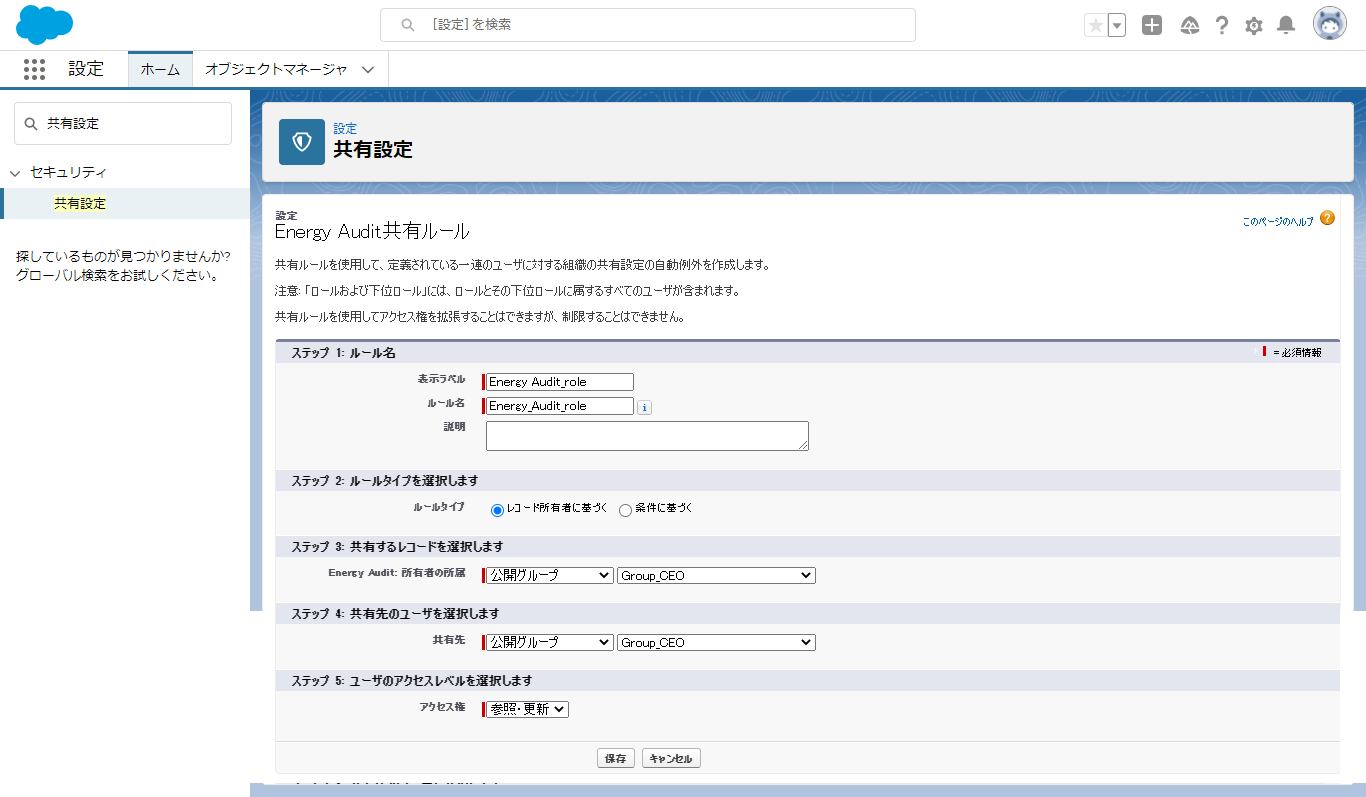Screen dimensions: 1366x797
Task: Open the Group_CEO dropdown in Step 3
Action: click(716, 575)
